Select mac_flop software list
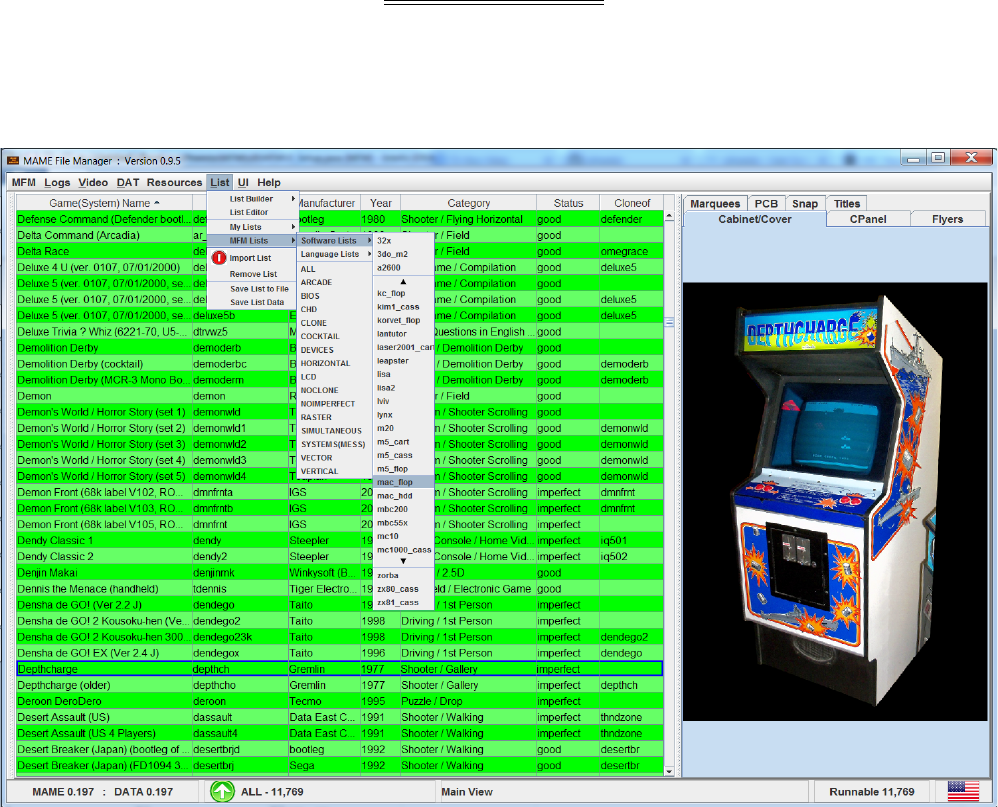The height and width of the screenshot is (807, 998). (x=404, y=482)
